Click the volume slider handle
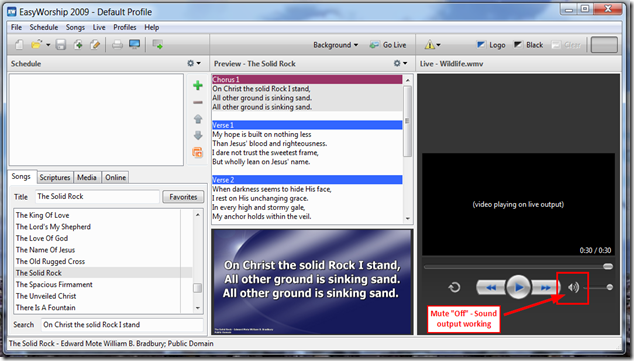The image size is (634, 361). [x=609, y=287]
